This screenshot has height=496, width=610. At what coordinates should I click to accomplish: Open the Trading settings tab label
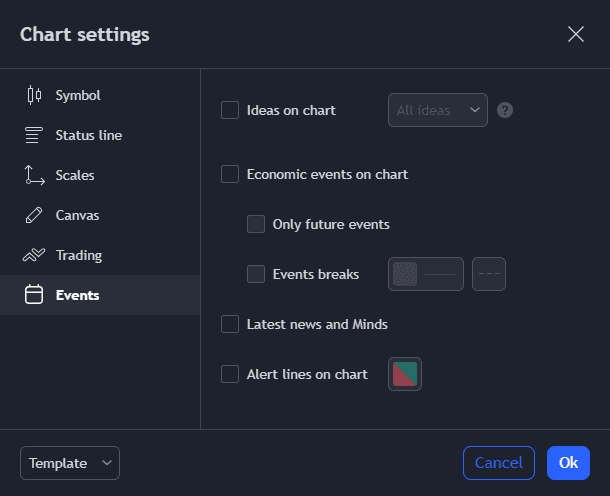click(x=79, y=255)
